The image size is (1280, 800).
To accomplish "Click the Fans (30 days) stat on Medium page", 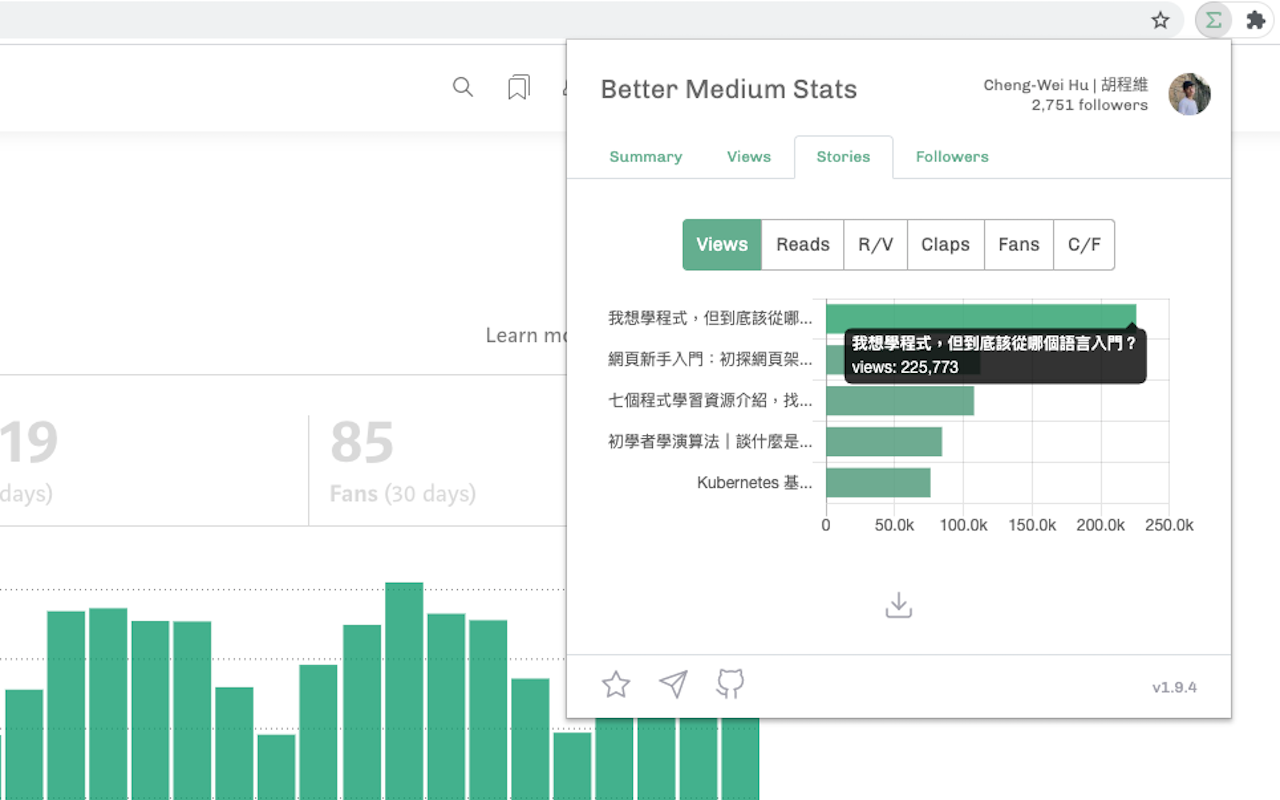I will 403,494.
